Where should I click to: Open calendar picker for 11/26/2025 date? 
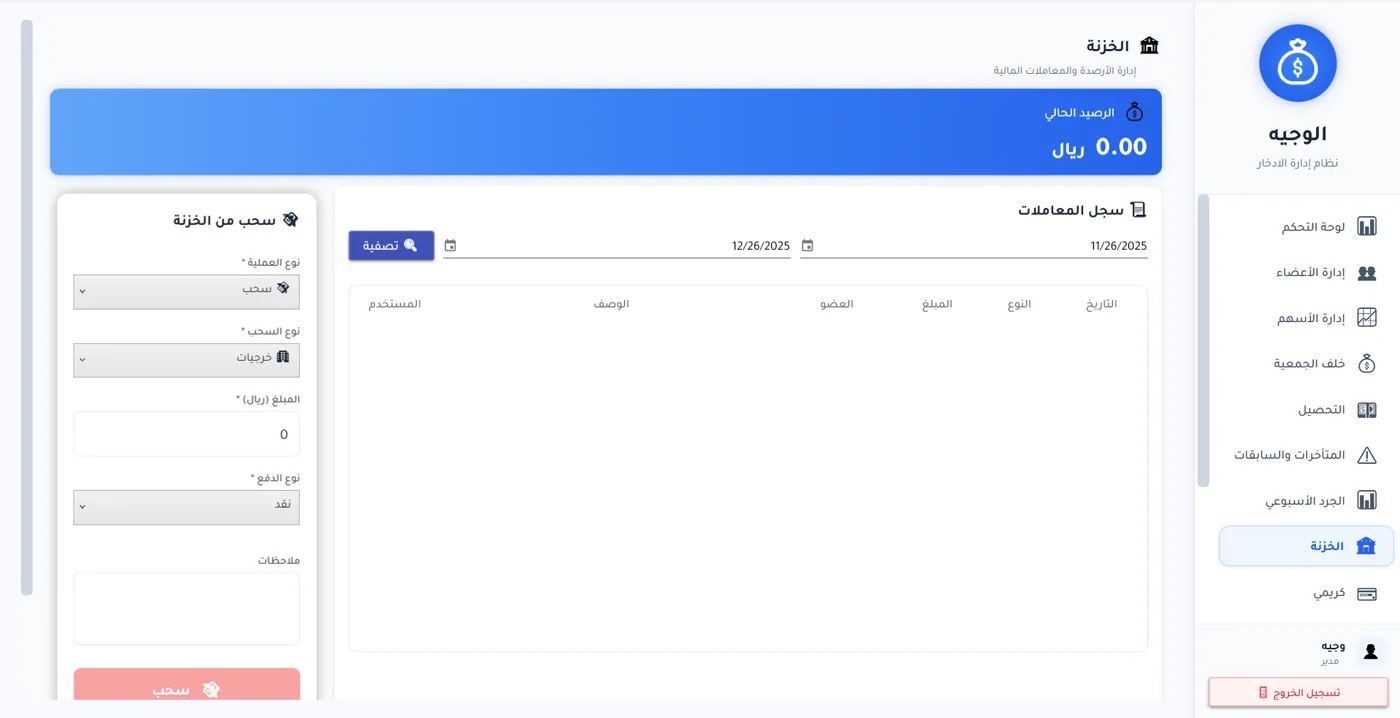click(807, 246)
